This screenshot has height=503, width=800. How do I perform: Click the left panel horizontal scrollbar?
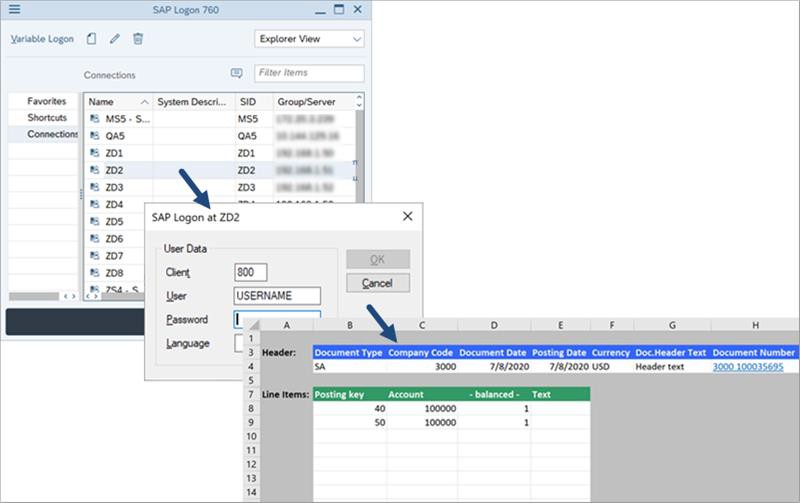[34, 296]
